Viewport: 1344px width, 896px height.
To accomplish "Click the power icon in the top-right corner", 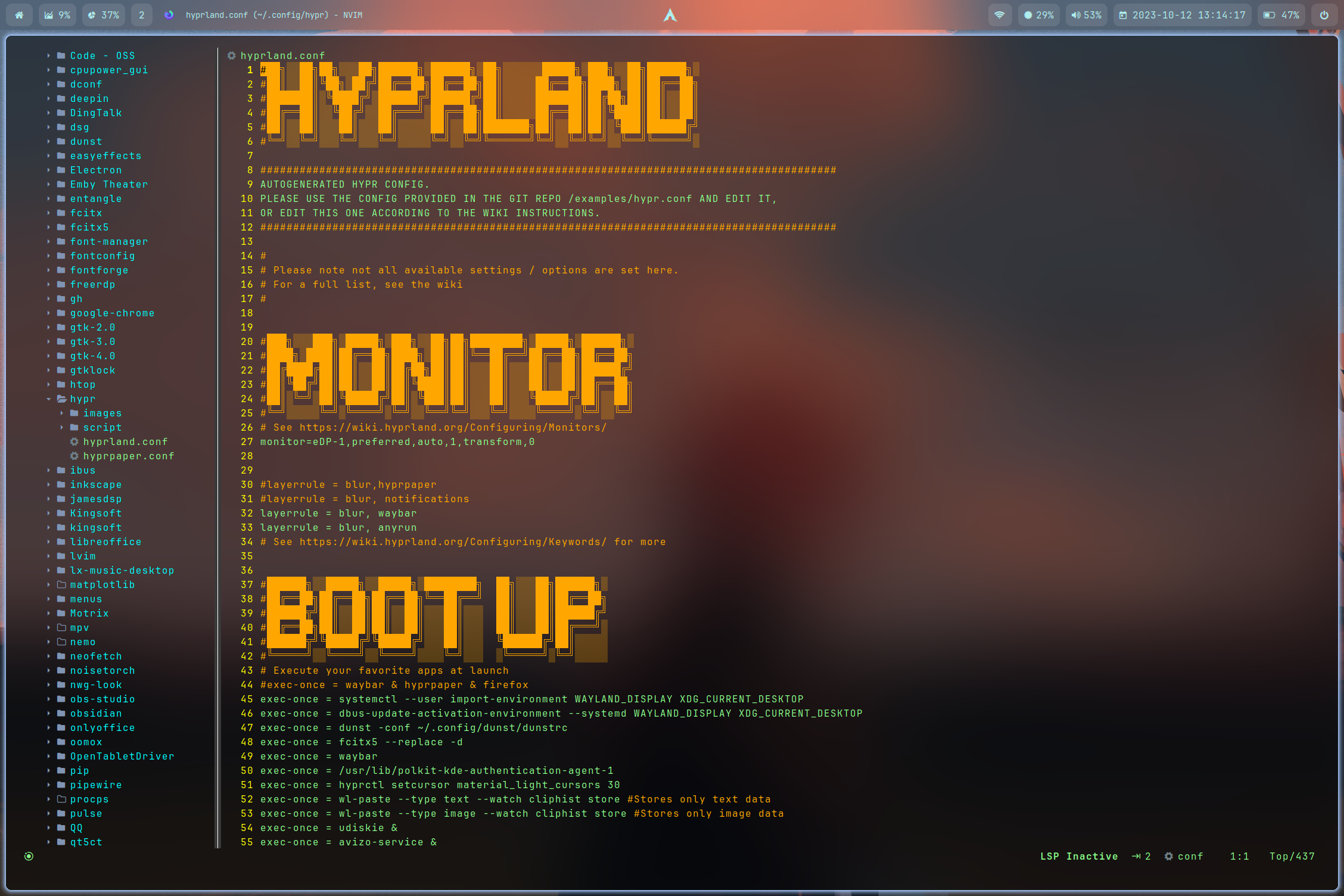I will coord(1324,15).
